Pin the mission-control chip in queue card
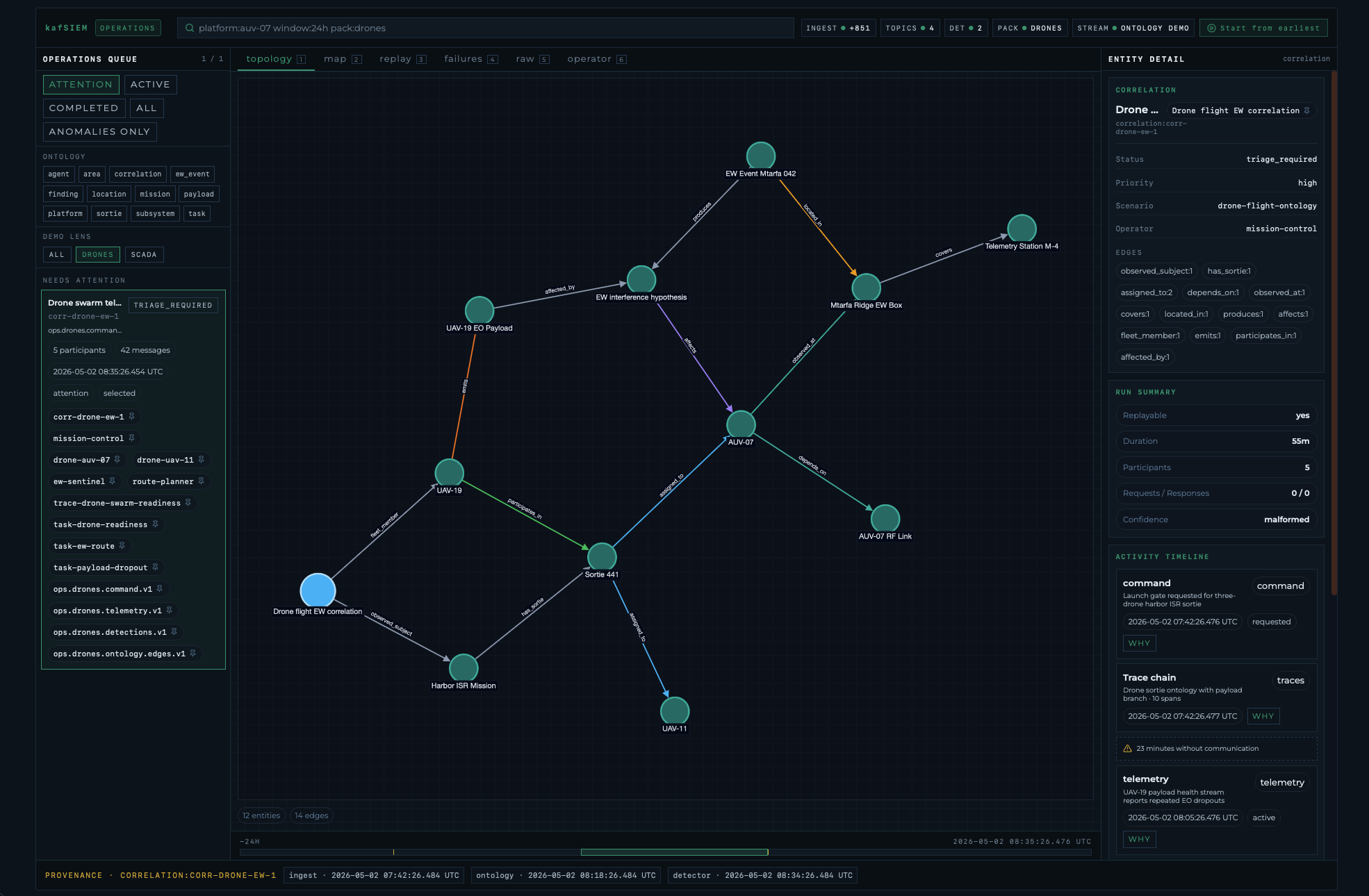 tap(131, 438)
